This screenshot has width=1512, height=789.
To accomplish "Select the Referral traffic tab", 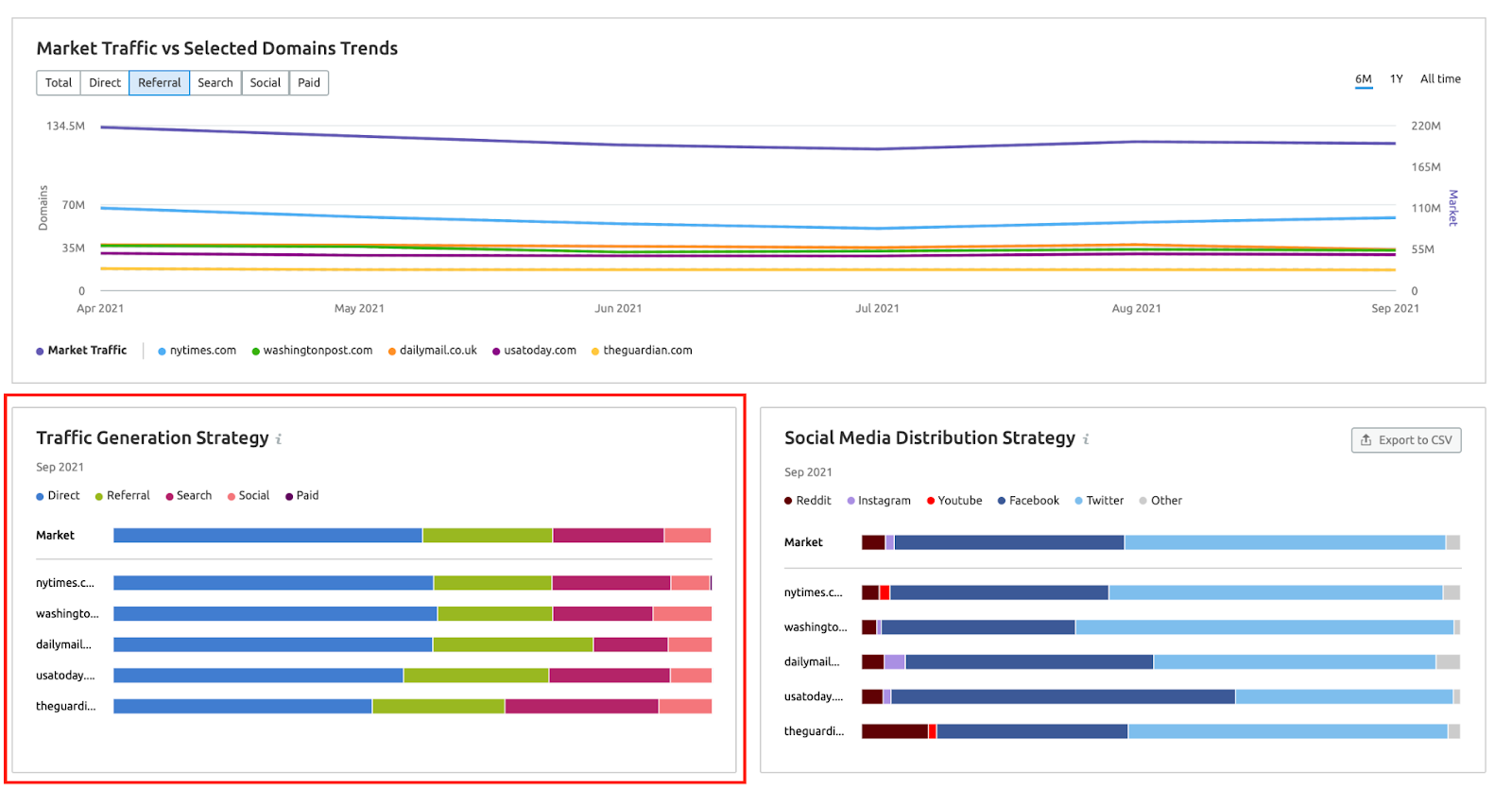I will coord(160,83).
